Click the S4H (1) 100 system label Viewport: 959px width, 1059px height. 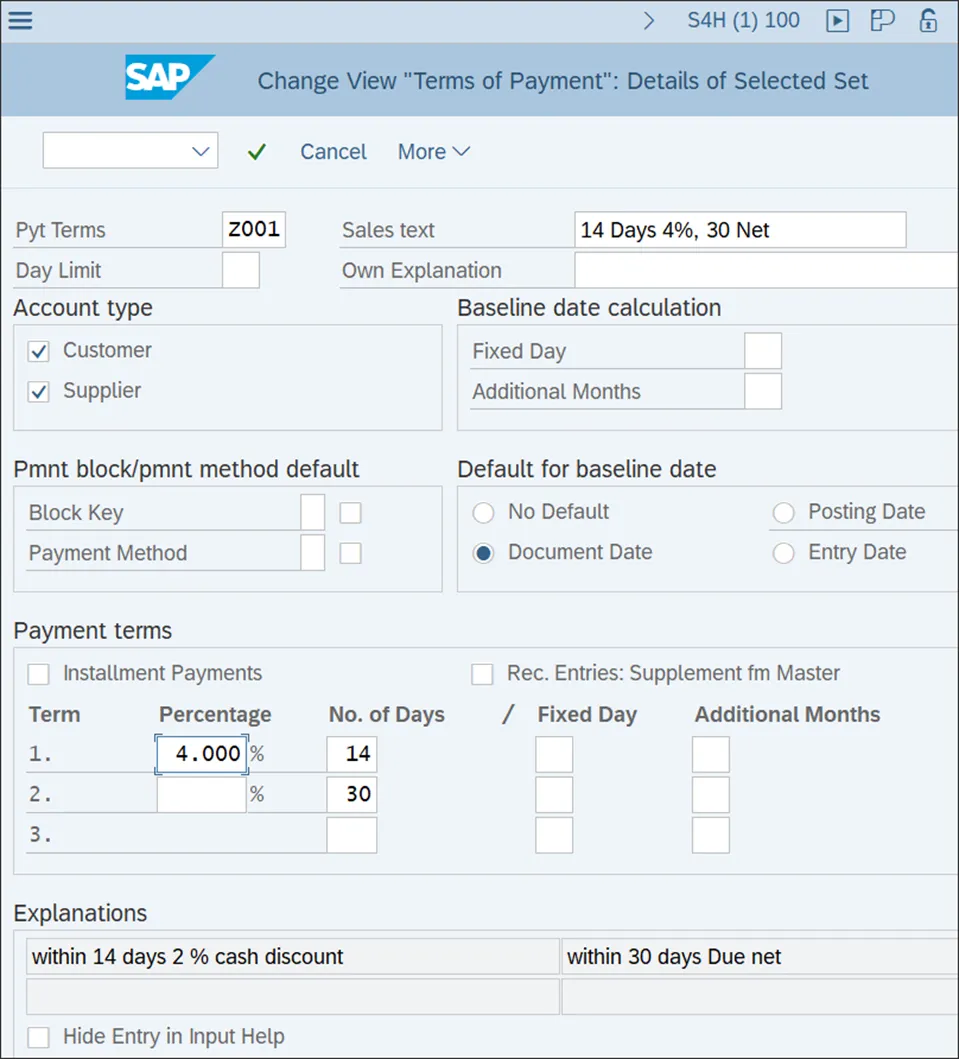743,20
